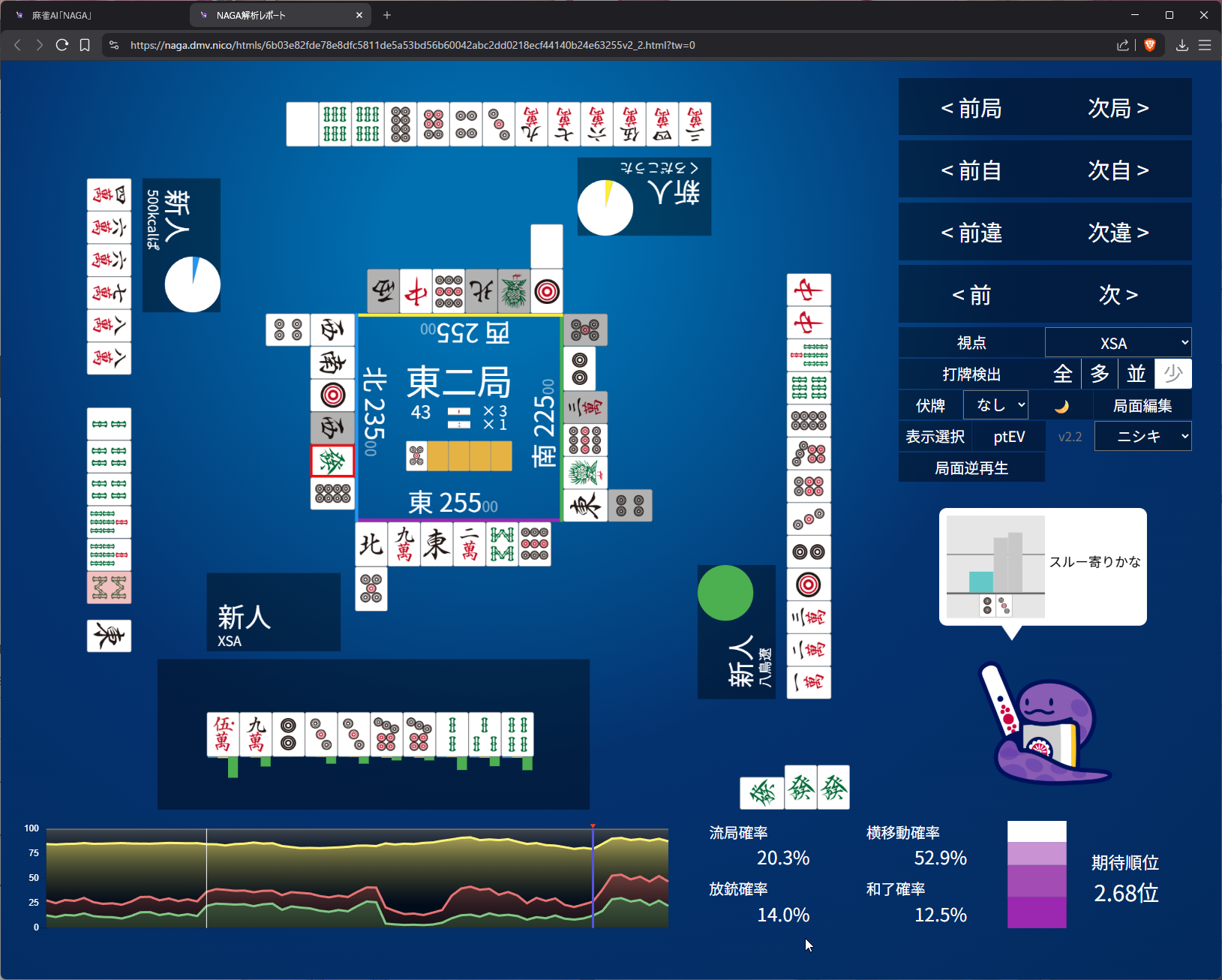The image size is (1222, 980).
Task: Open the ニシキ model dropdown
Action: (1142, 437)
